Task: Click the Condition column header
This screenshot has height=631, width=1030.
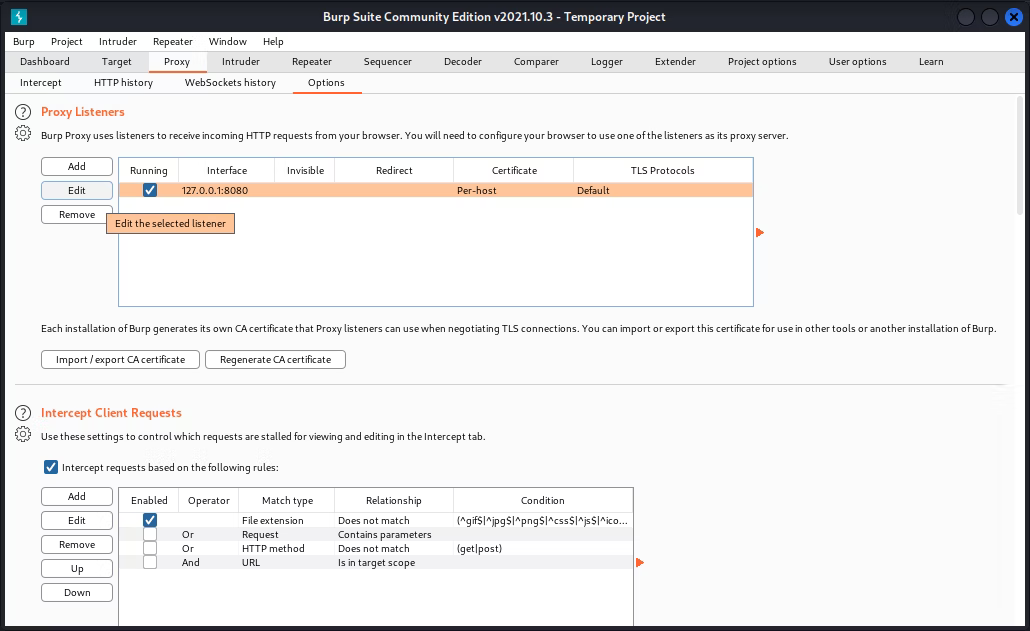Action: click(x=543, y=500)
